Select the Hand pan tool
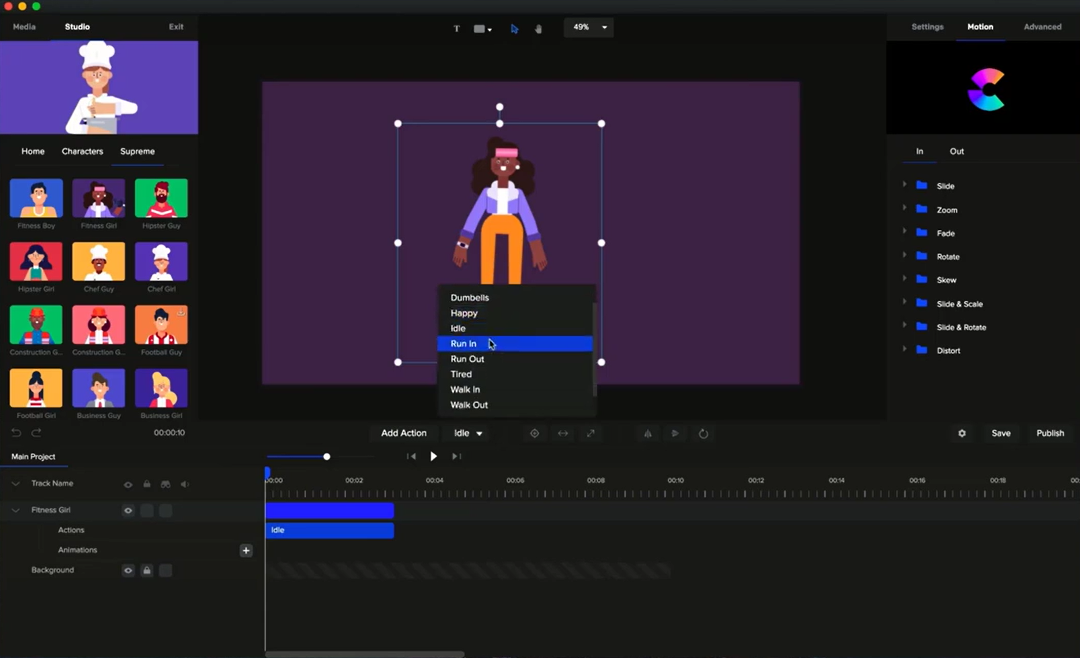The height and width of the screenshot is (658, 1080). [x=539, y=28]
